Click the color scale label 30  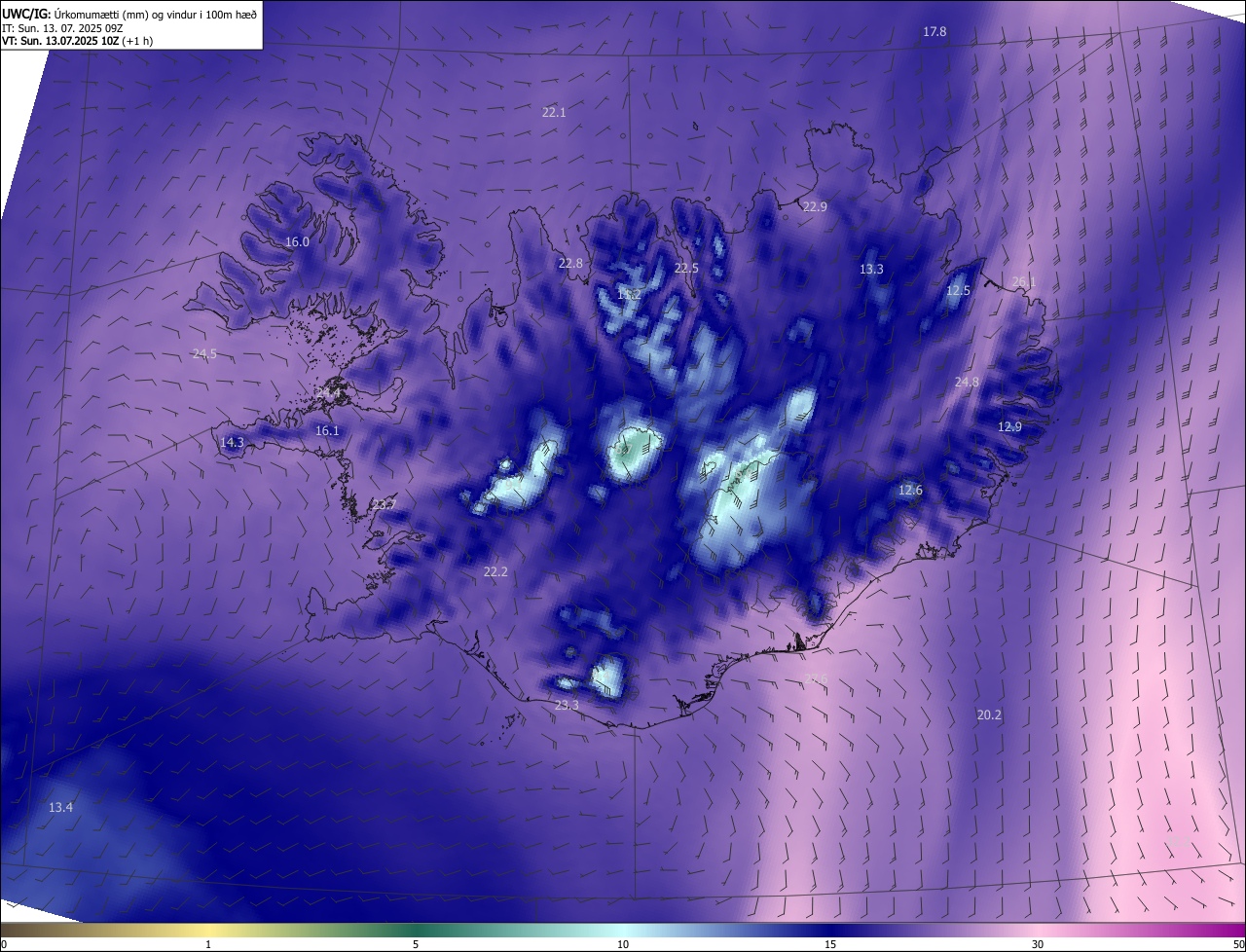coord(1038,944)
